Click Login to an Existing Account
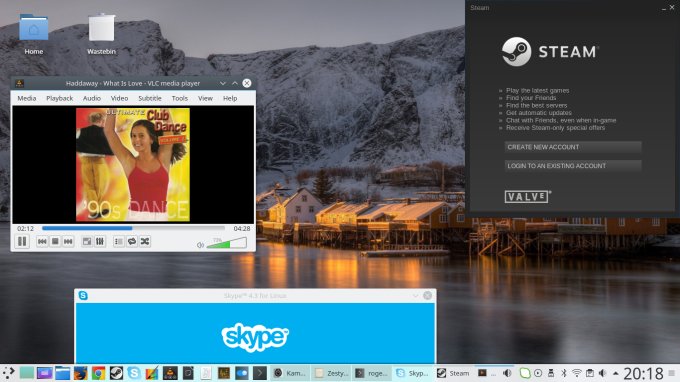The height and width of the screenshot is (382, 680). tap(573, 166)
